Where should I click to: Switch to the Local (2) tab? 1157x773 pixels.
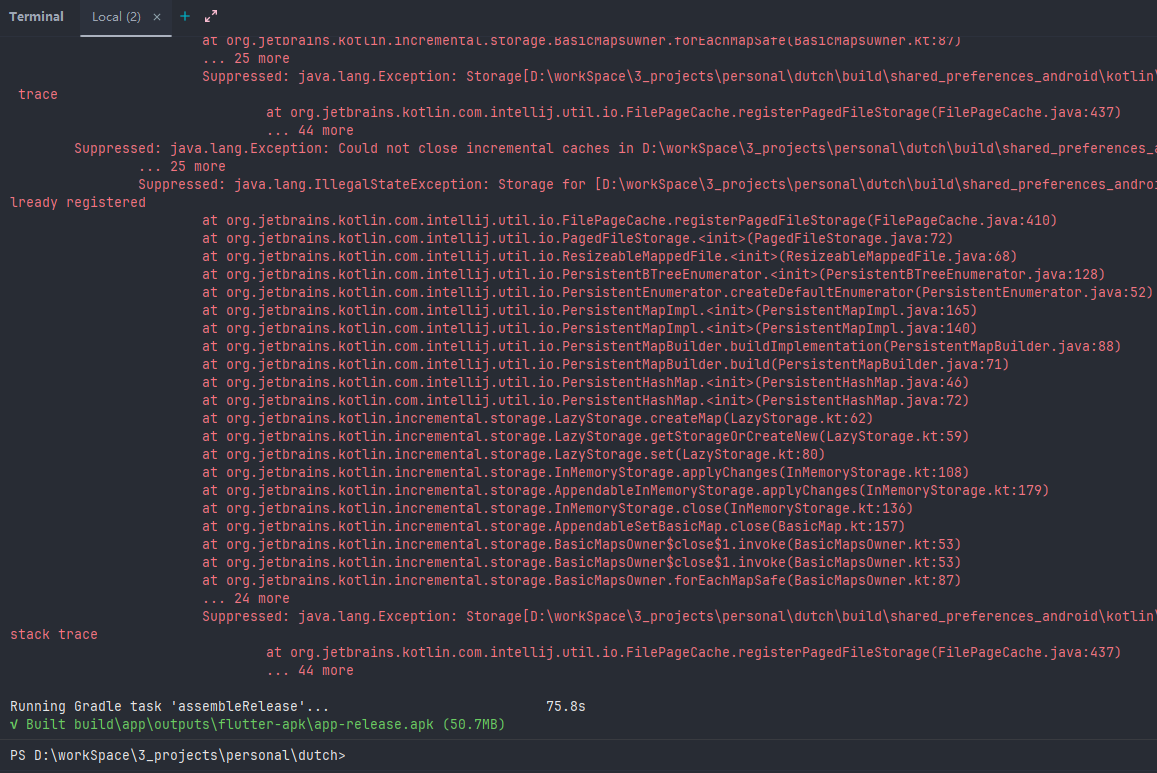pyautogui.click(x=115, y=17)
